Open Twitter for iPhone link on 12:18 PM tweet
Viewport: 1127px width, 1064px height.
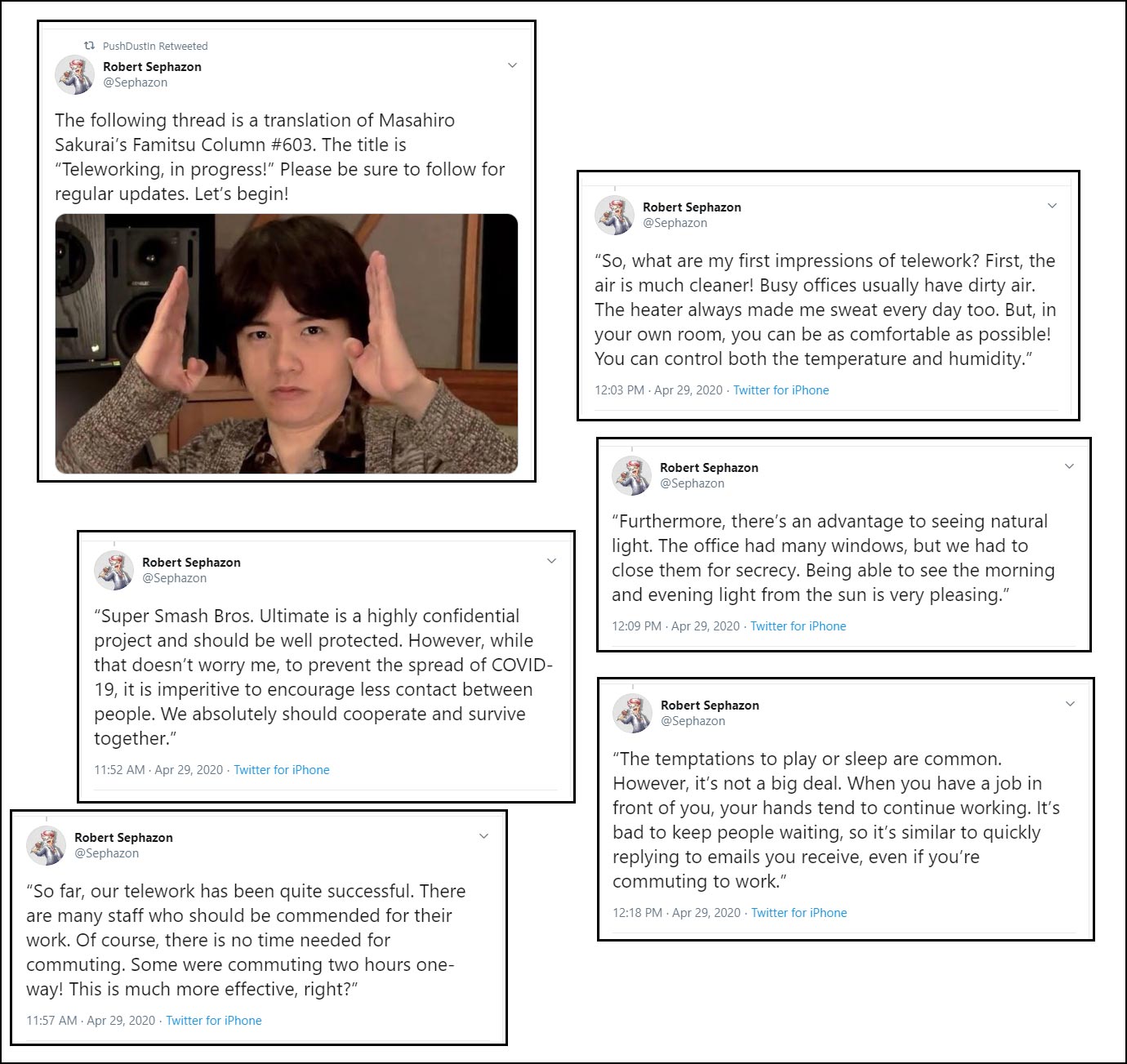[x=800, y=912]
